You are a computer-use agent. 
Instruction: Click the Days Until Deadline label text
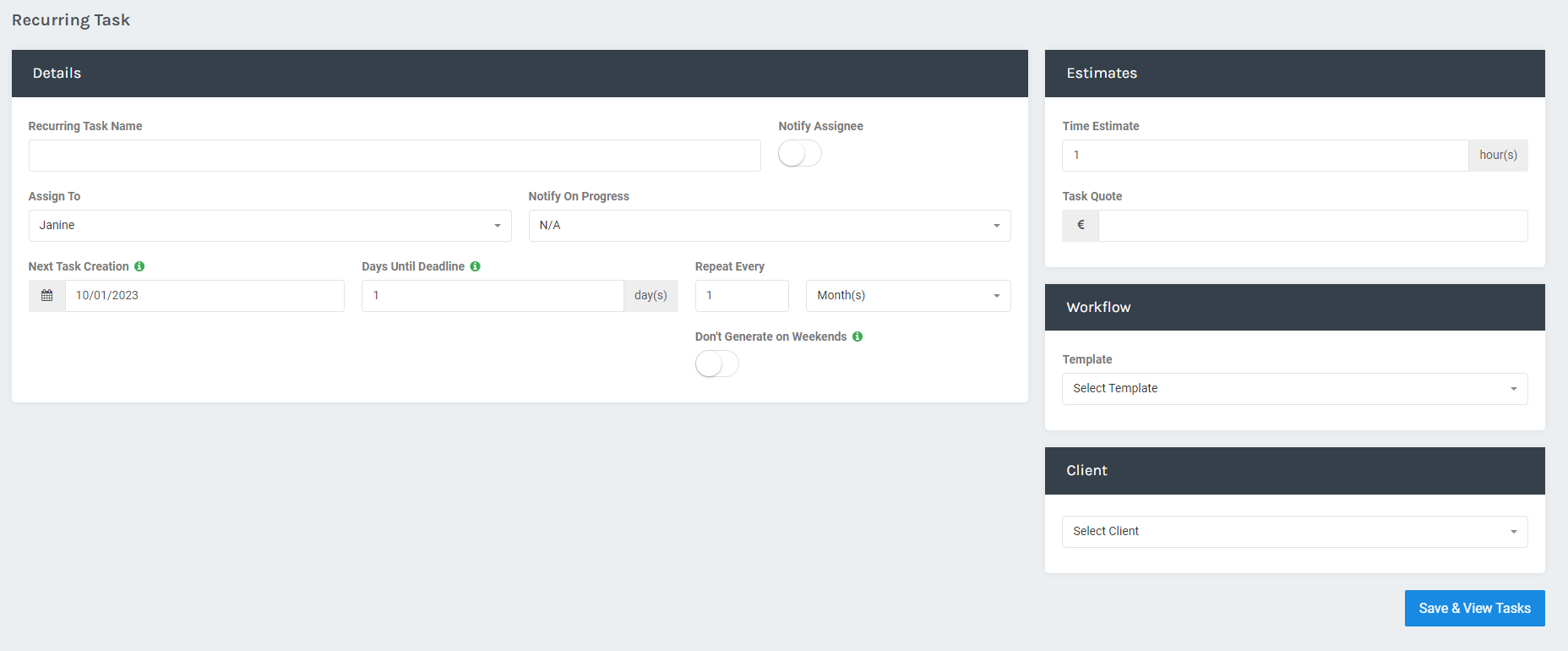click(x=413, y=266)
